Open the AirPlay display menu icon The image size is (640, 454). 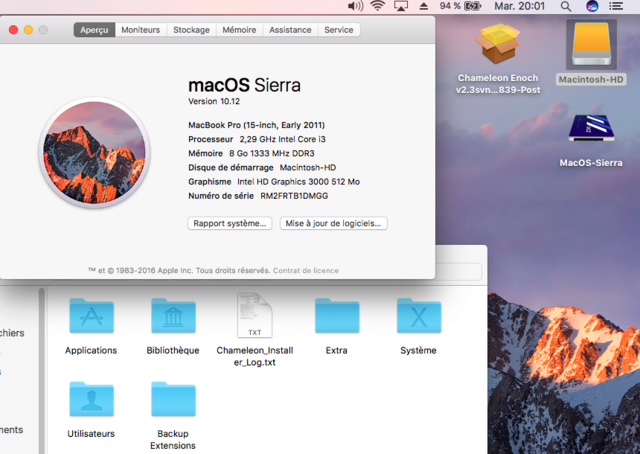pyautogui.click(x=401, y=6)
